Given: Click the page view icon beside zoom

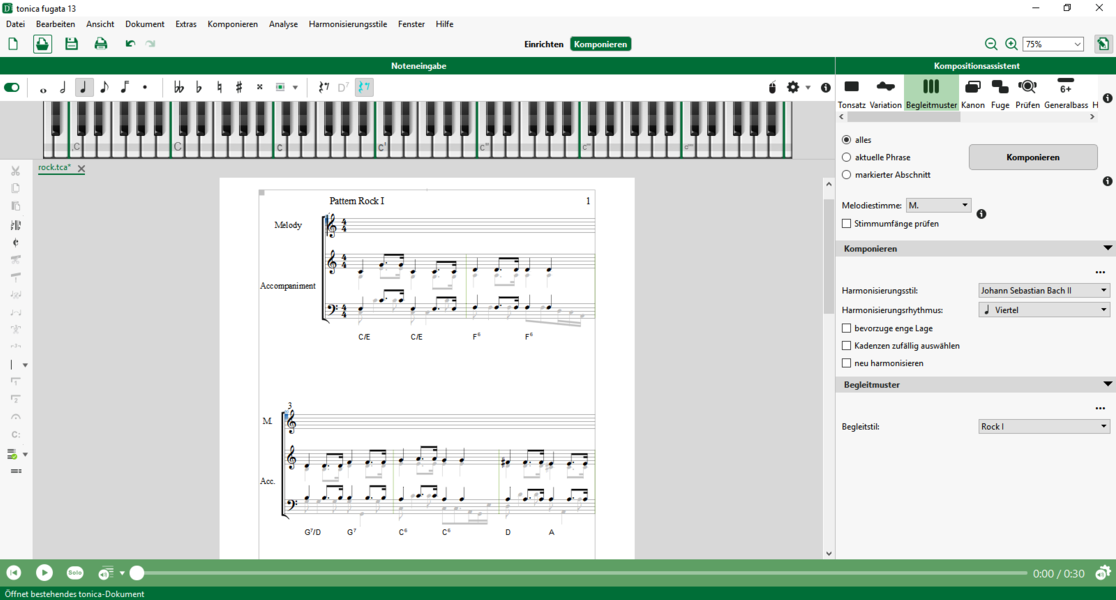Looking at the screenshot, I should click(1102, 44).
